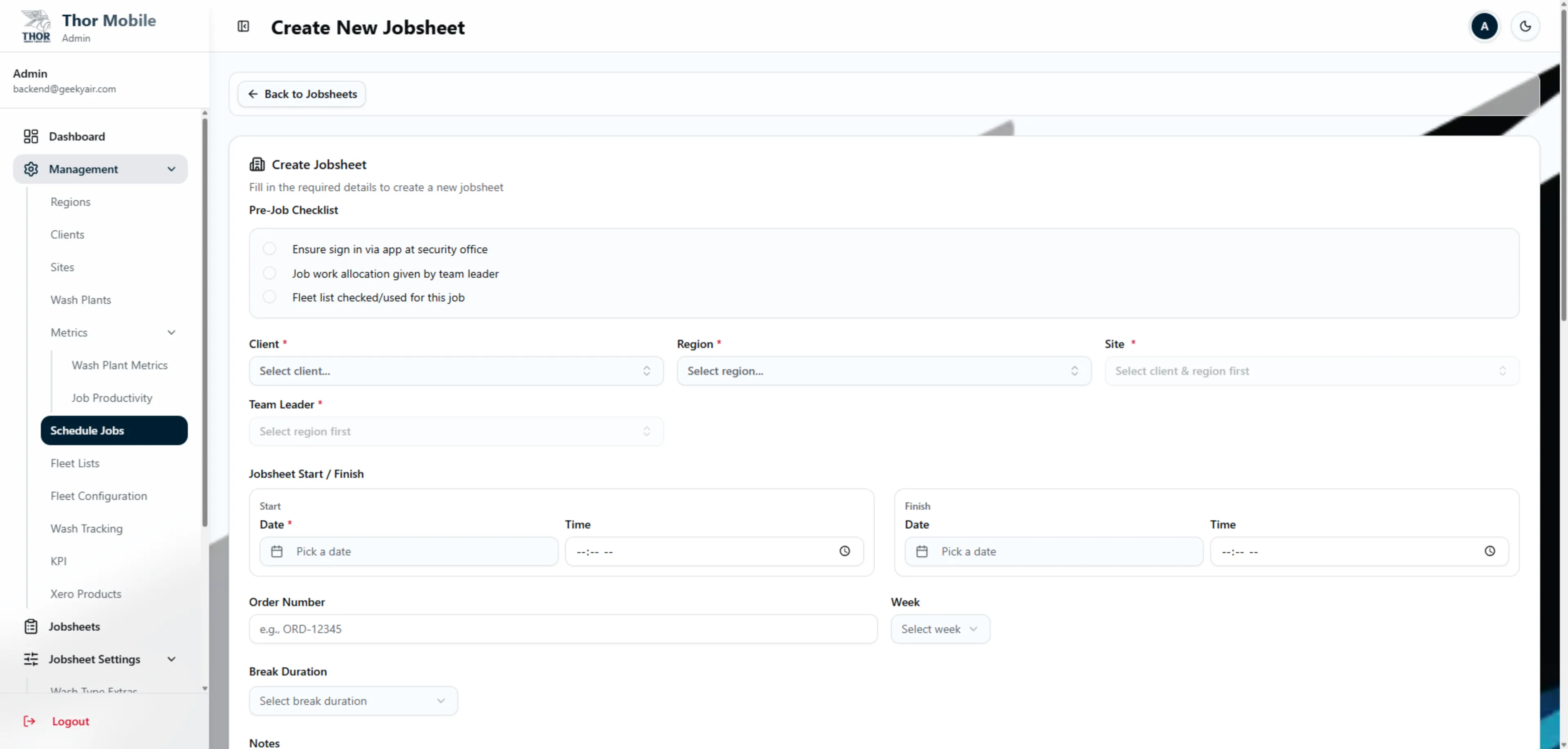Click the sidebar vertical scrollbar
1568x749 pixels.
tap(205, 323)
